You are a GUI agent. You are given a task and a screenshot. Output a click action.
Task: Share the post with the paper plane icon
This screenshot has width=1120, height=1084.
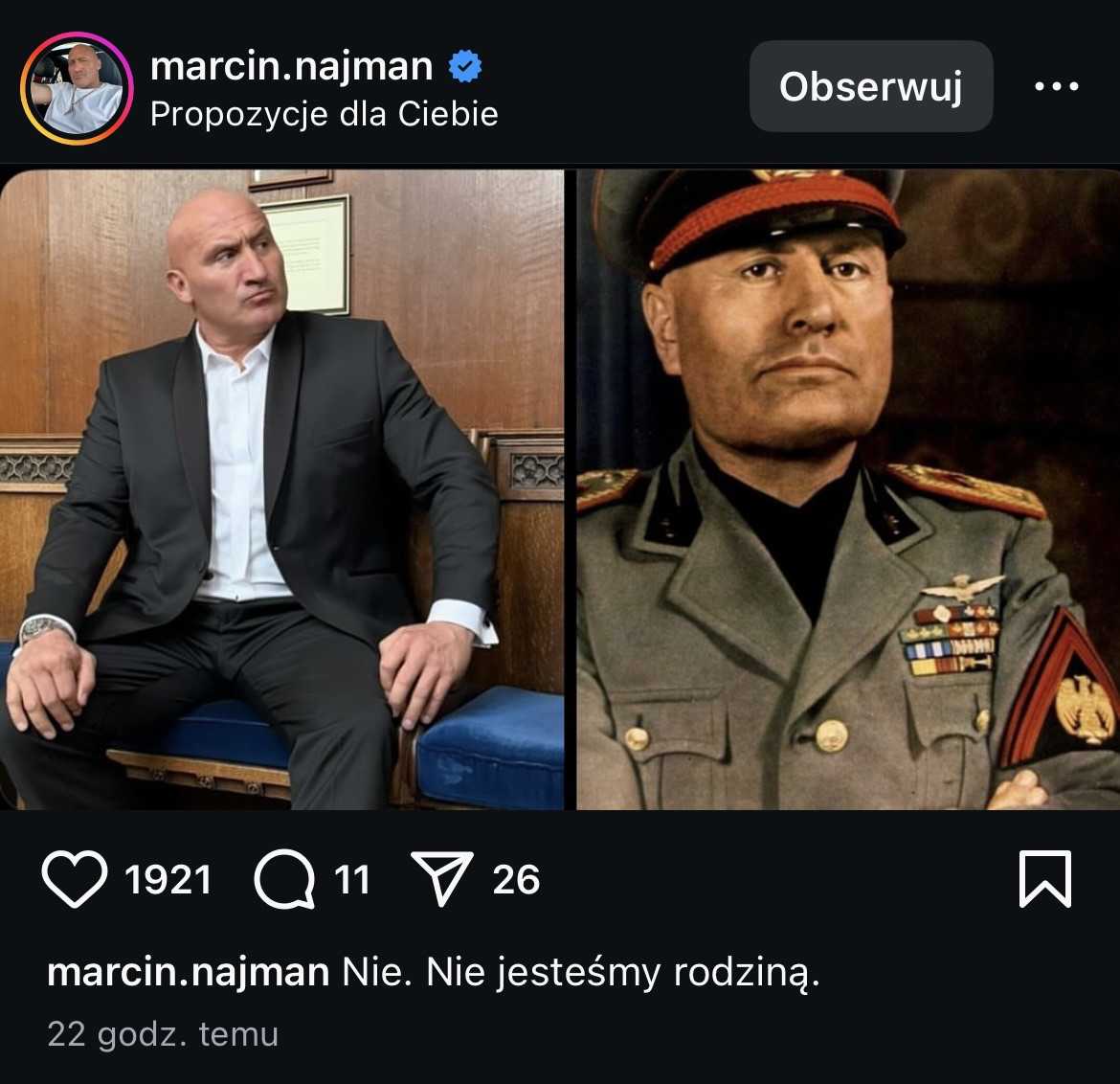441,880
